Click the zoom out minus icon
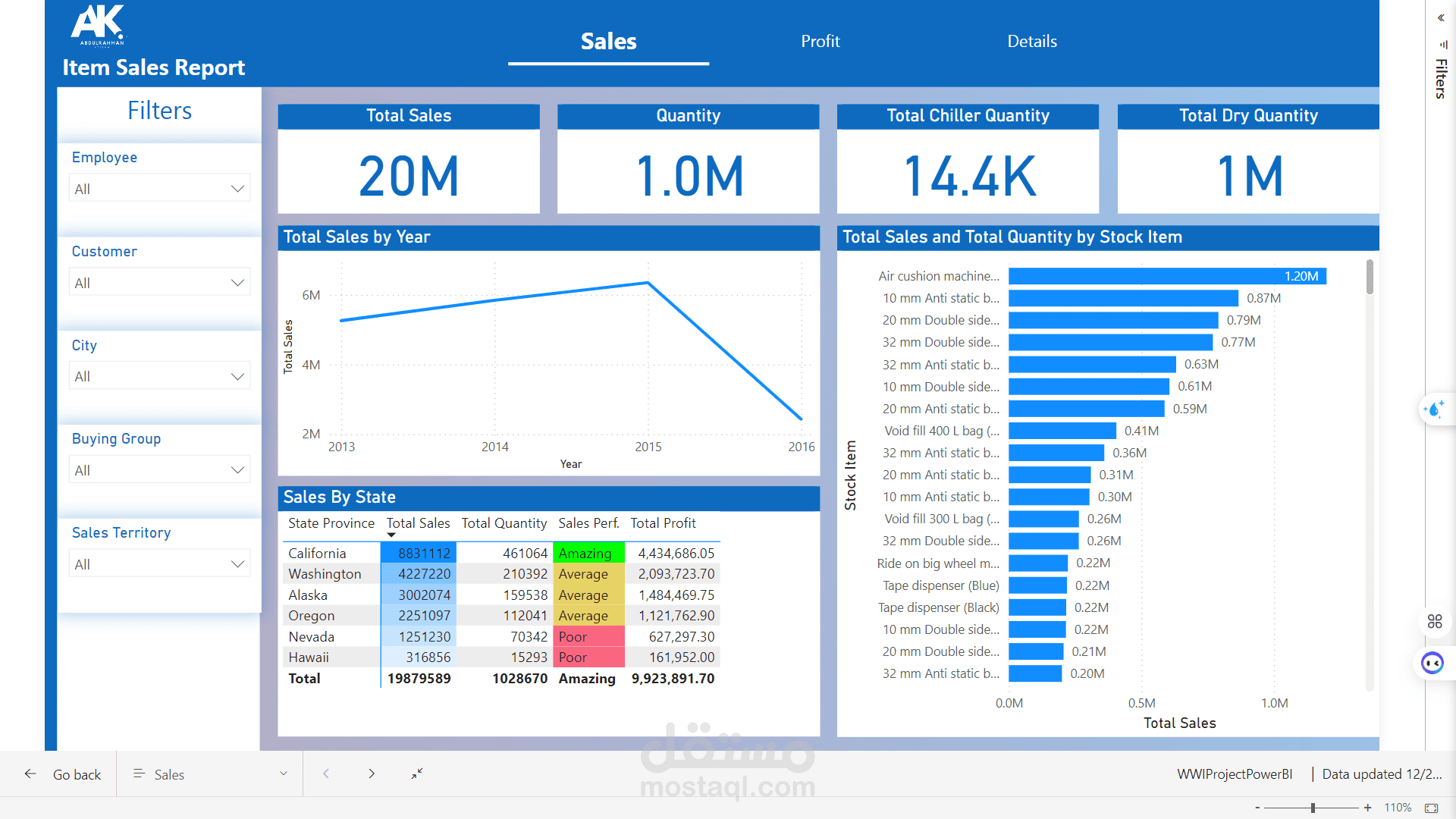This screenshot has width=1456, height=819. tap(1257, 808)
